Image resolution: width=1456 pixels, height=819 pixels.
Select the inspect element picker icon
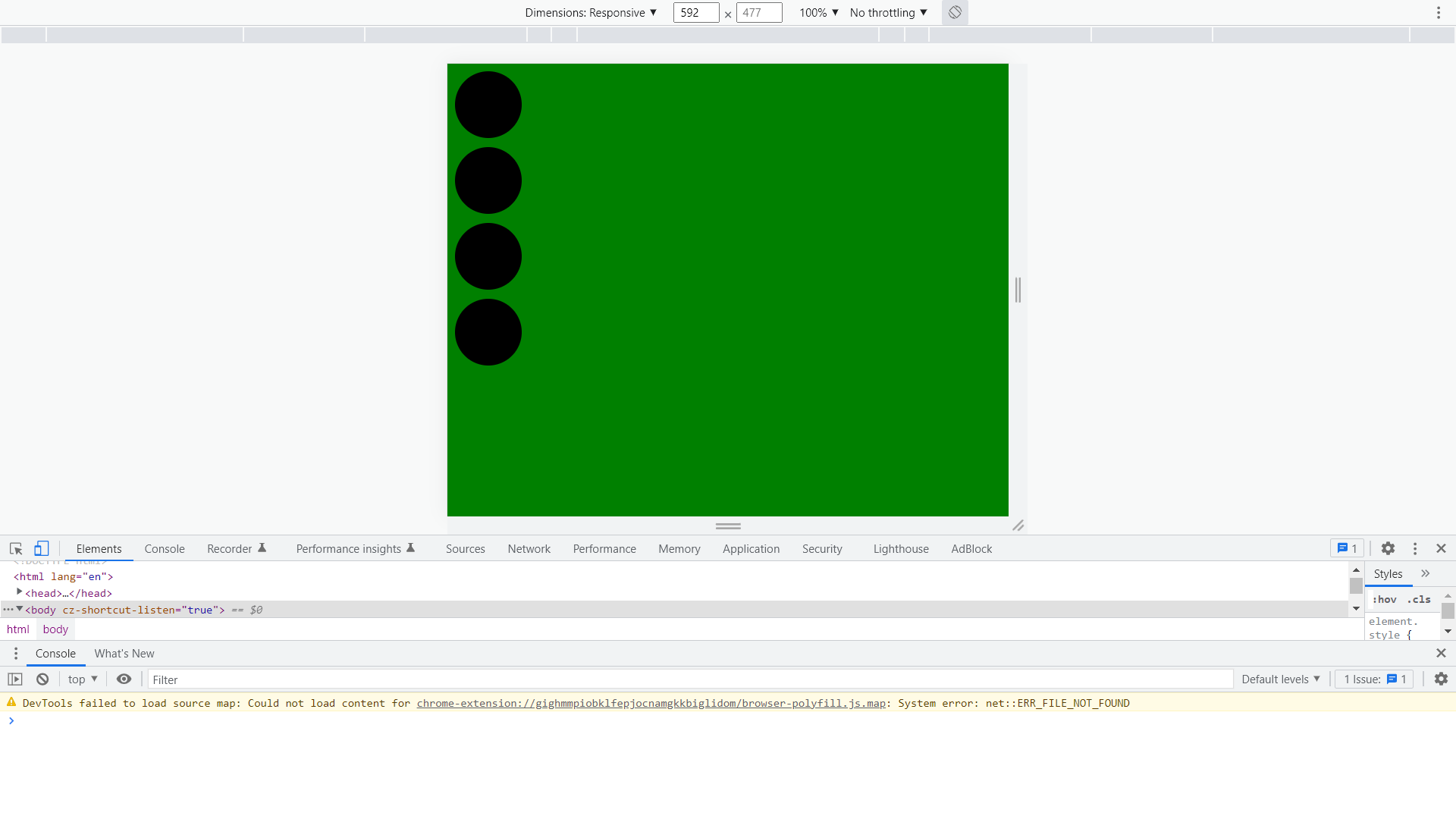click(x=16, y=548)
